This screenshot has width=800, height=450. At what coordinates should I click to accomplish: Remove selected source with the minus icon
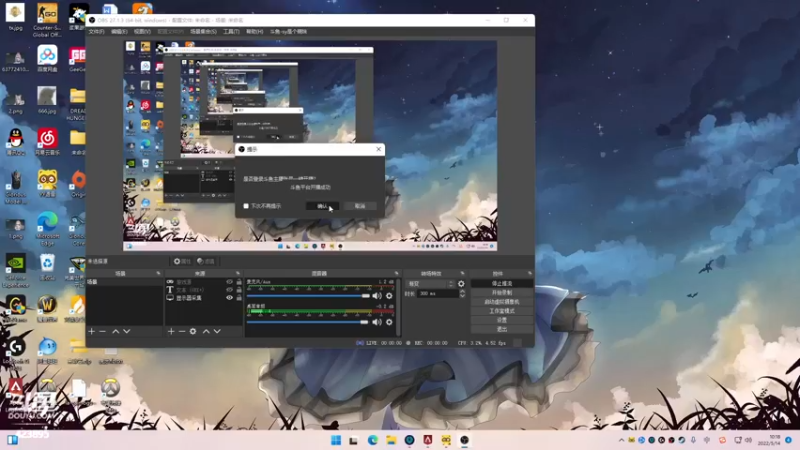click(x=182, y=332)
